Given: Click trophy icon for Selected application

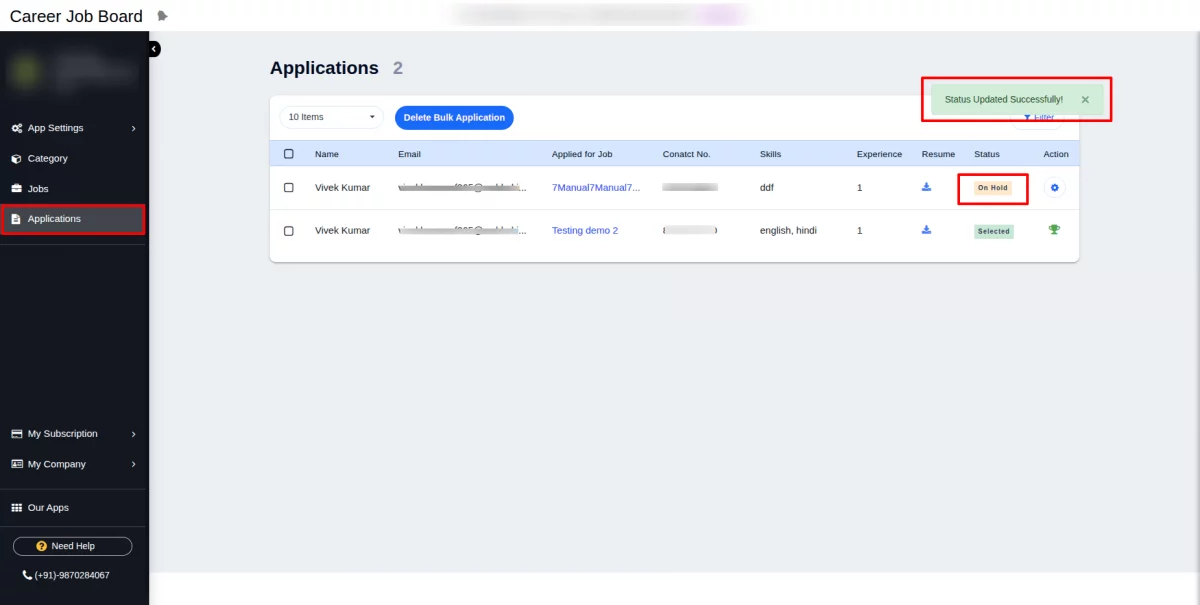Looking at the screenshot, I should [1054, 230].
